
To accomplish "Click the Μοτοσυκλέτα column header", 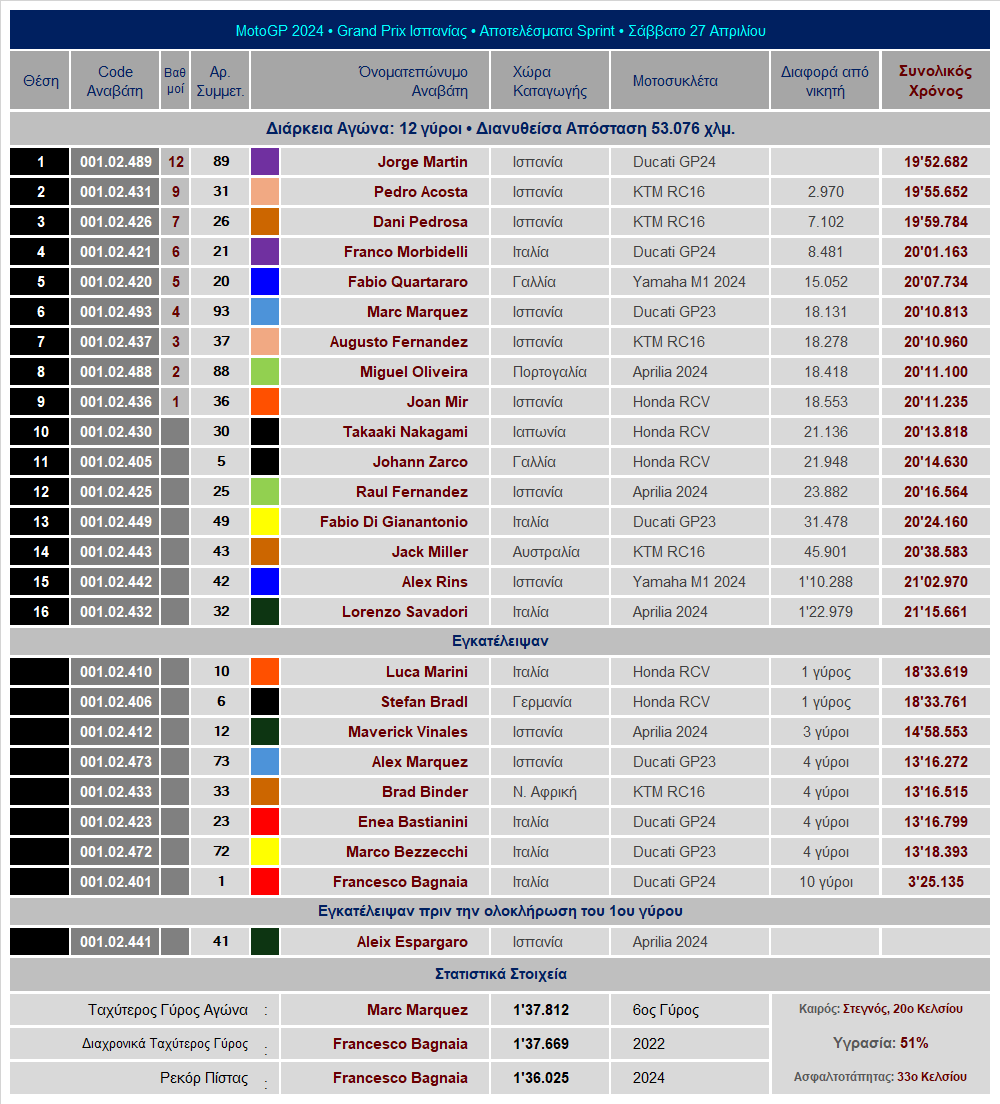I will (689, 81).
